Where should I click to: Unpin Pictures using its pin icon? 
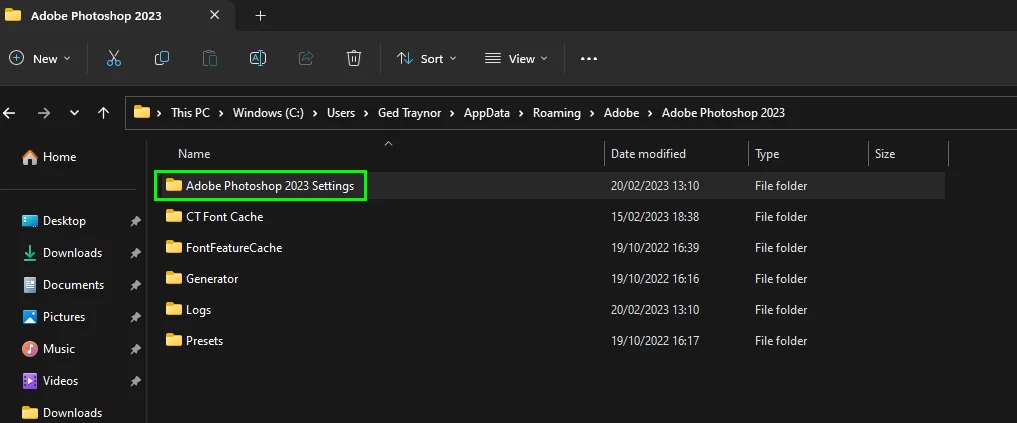click(135, 317)
